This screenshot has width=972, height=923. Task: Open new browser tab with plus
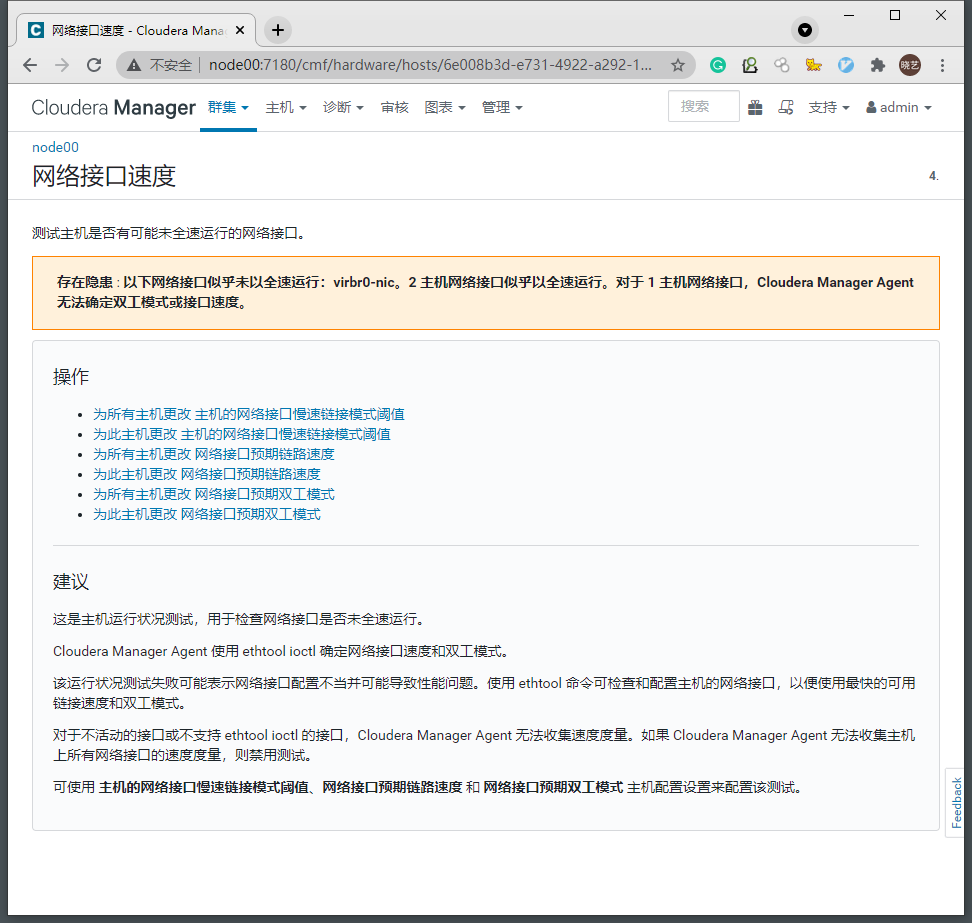tap(278, 30)
